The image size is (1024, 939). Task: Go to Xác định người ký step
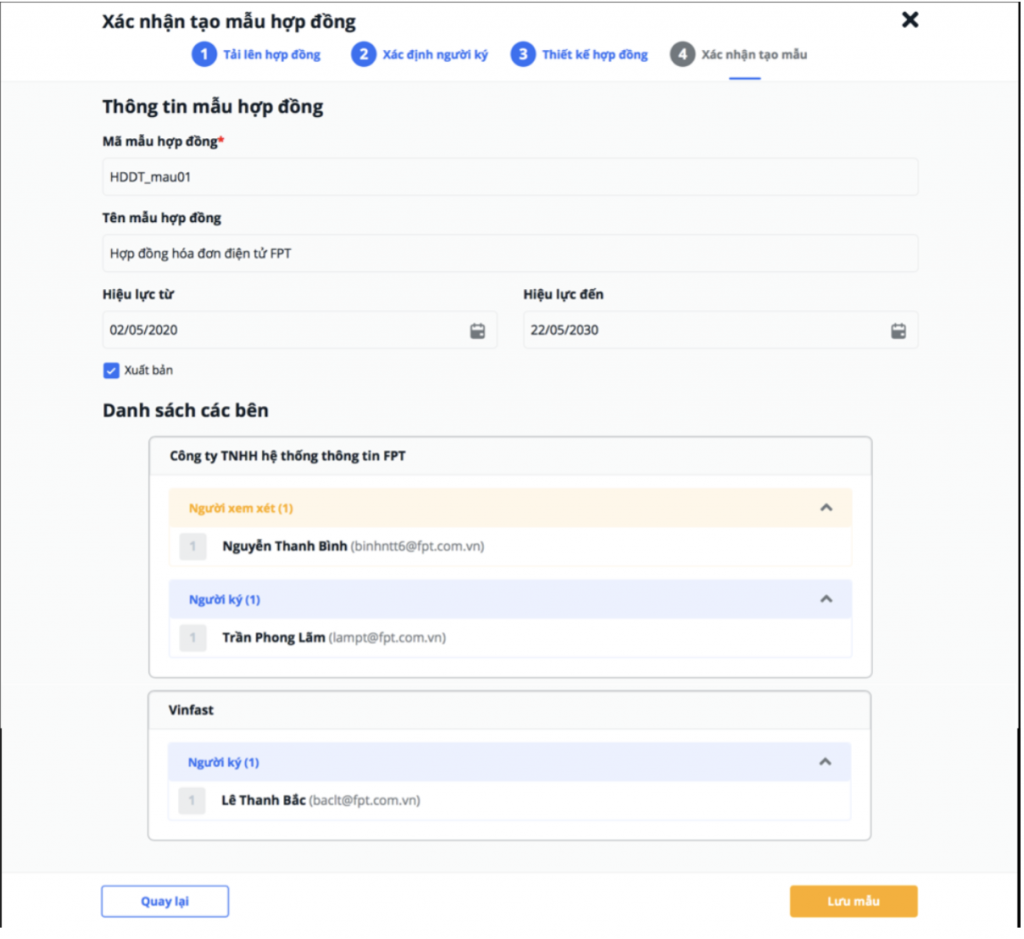tap(435, 55)
